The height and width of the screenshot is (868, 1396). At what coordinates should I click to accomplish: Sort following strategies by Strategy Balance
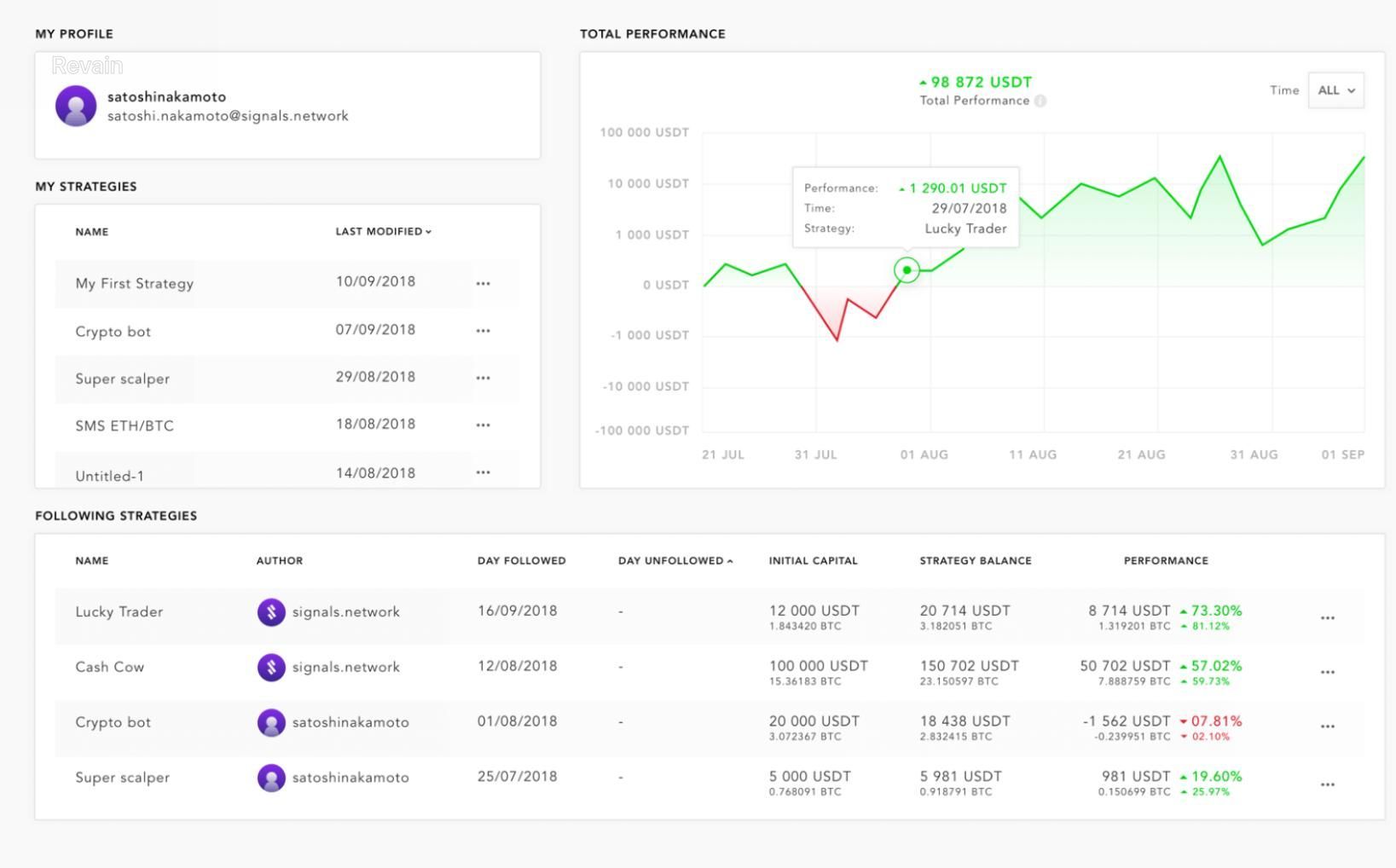[x=976, y=560]
